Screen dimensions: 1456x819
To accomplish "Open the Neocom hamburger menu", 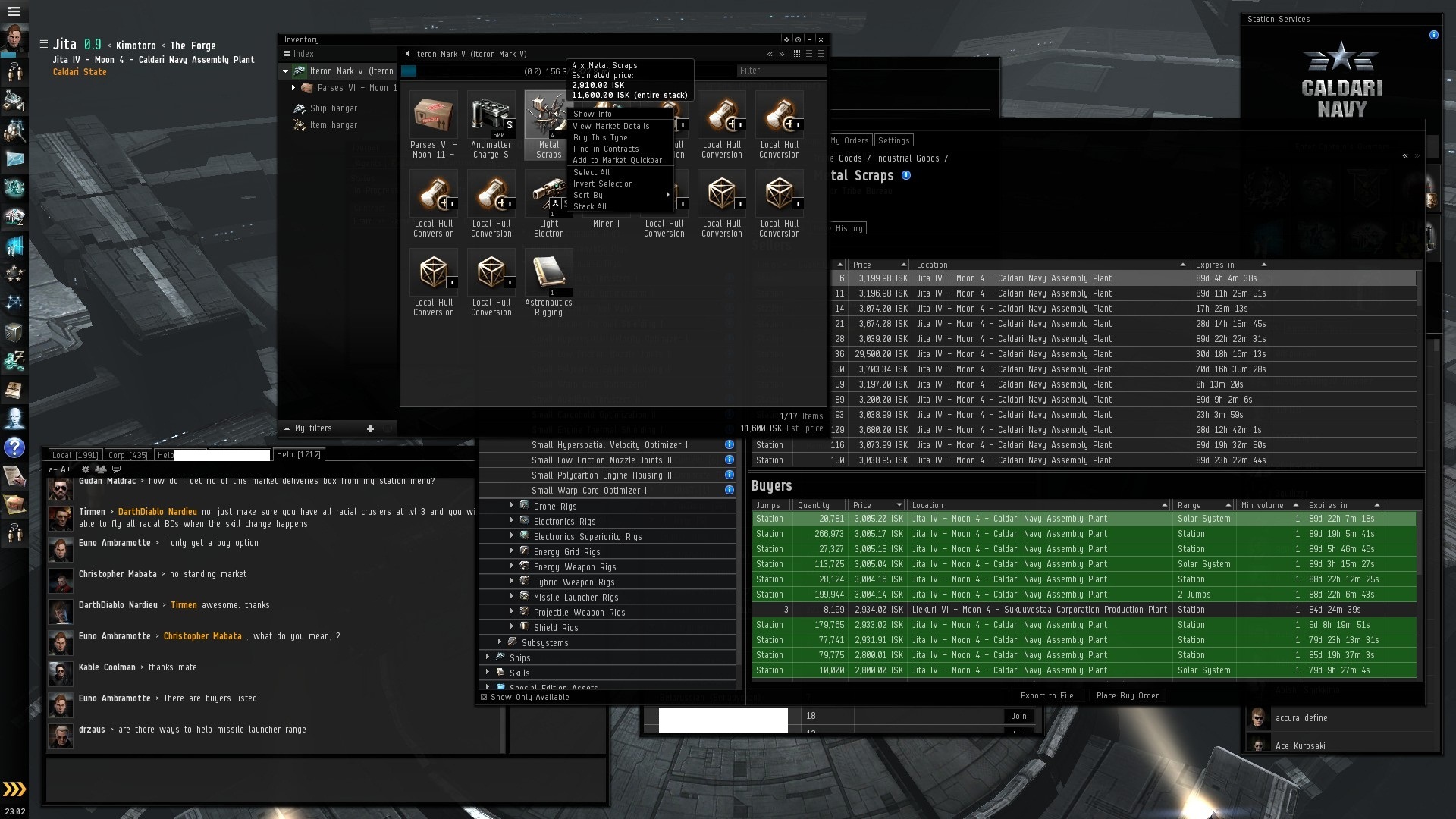I will point(14,11).
